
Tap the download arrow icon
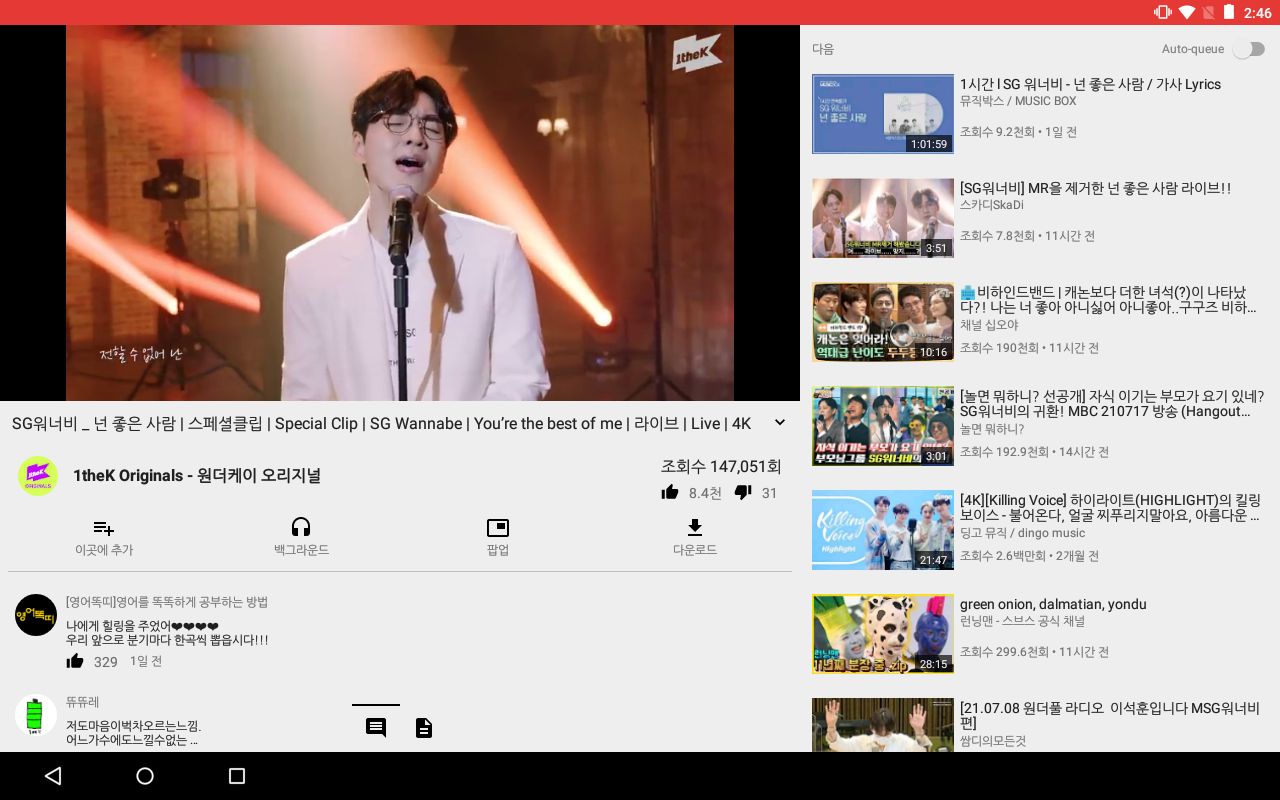click(695, 527)
